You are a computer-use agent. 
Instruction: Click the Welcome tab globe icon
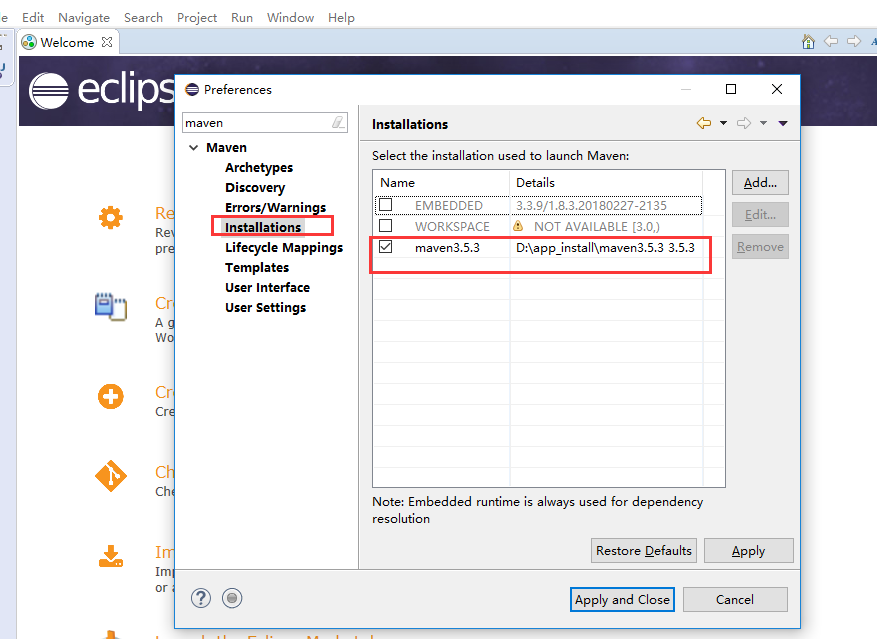coord(29,42)
